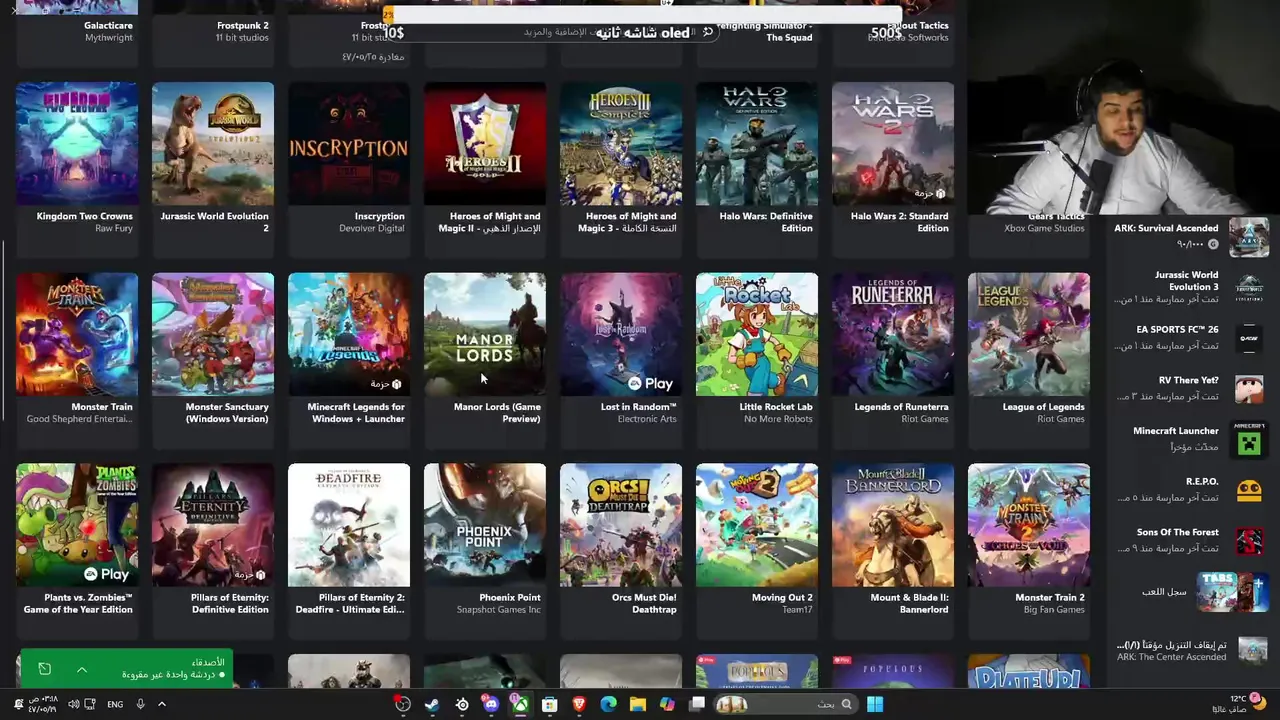Open Sons Of The Forest sidebar icon
The image size is (1280, 720).
(x=1248, y=541)
